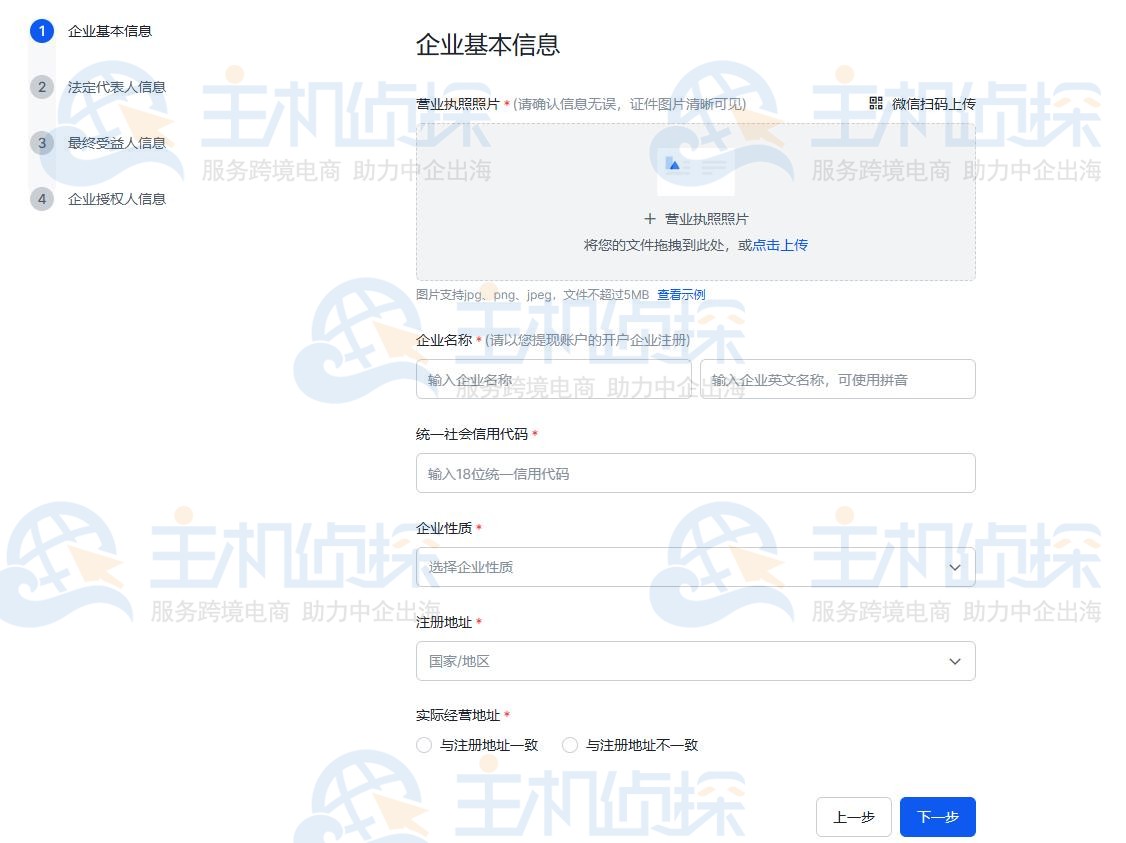Click the chevron arrow on 国家/地区 selector
Screen dimensions: 1126x843
click(954, 661)
